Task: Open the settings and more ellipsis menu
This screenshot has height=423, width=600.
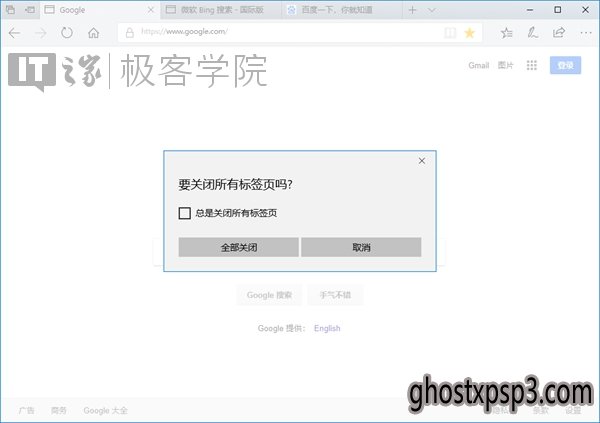Action: 585,33
